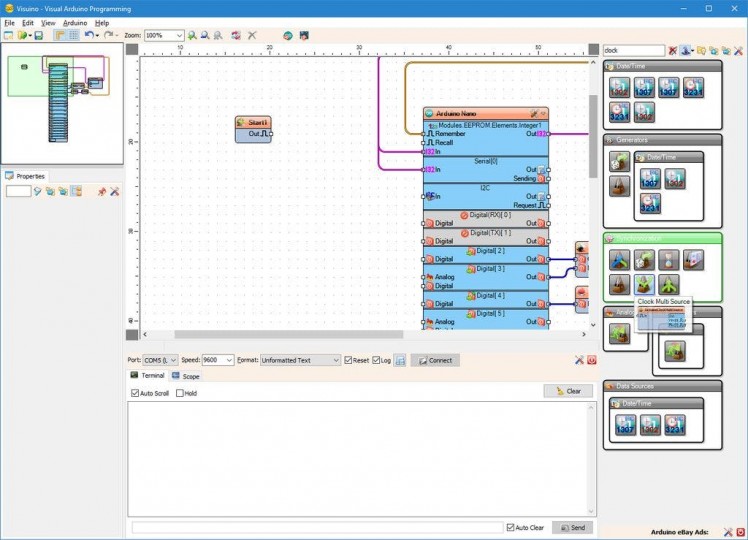748x540 pixels.
Task: Toggle the Auto Clear checkbox
Action: pyautogui.click(x=510, y=527)
